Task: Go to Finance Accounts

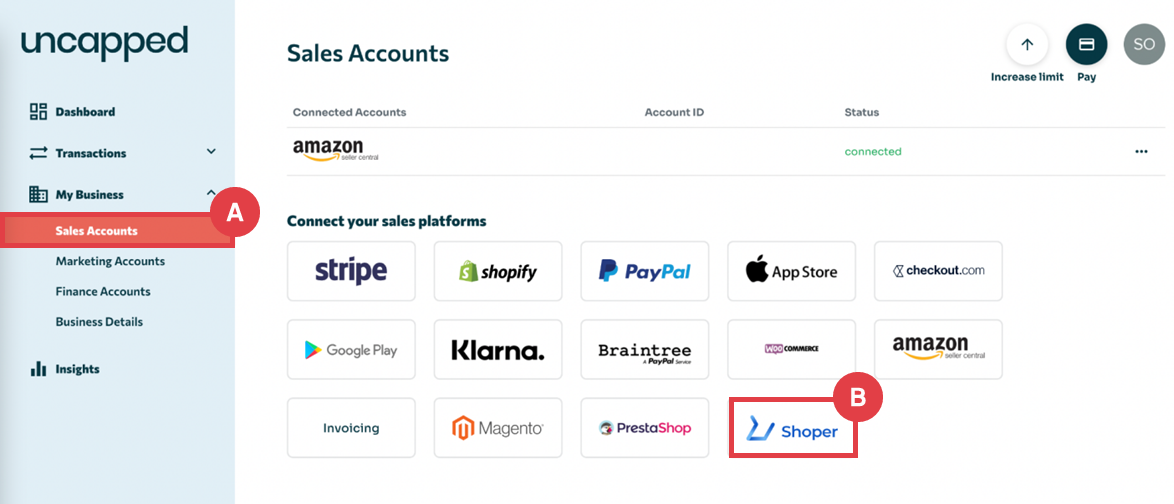Action: coord(103,292)
